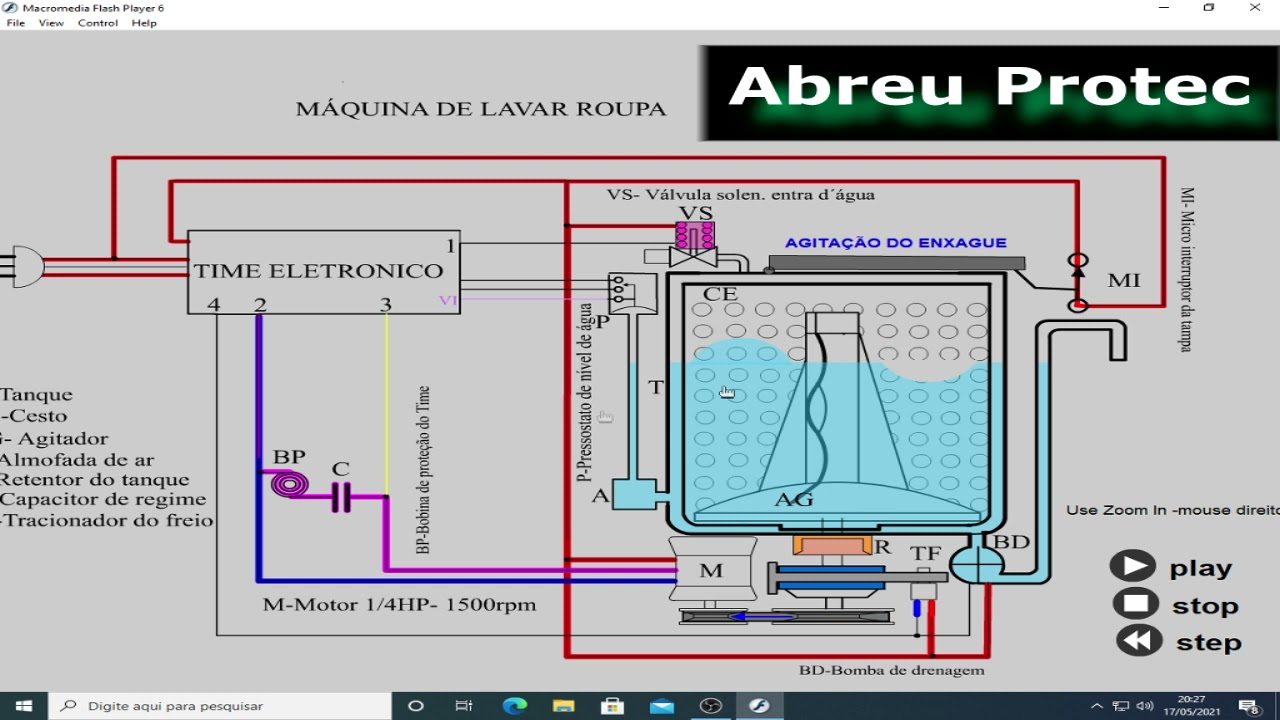Click the TIME ELETRONICO timer box

click(x=324, y=272)
